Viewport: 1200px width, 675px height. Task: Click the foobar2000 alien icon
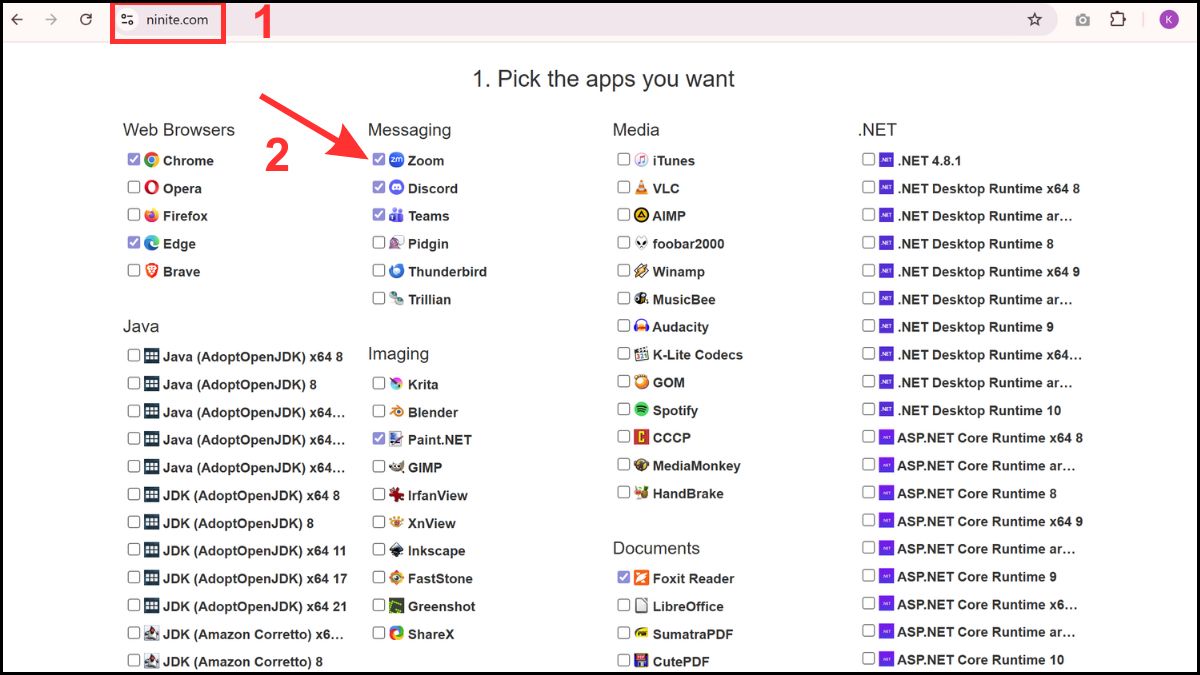(x=642, y=243)
